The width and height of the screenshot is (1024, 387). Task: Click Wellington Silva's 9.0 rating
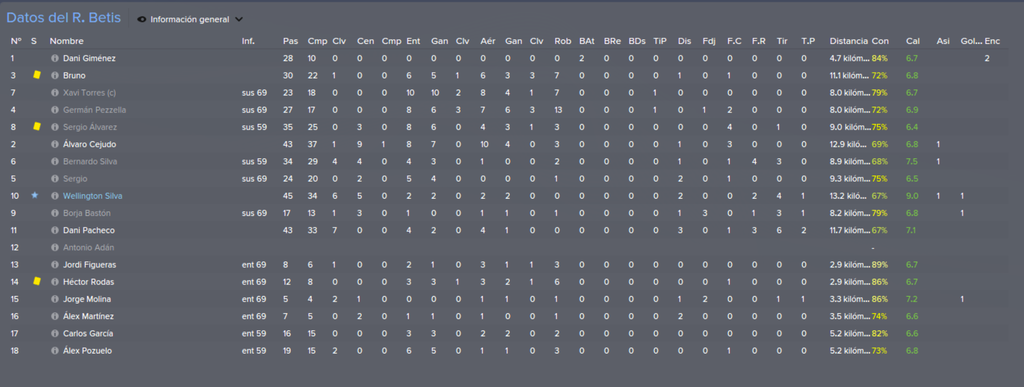pos(912,196)
